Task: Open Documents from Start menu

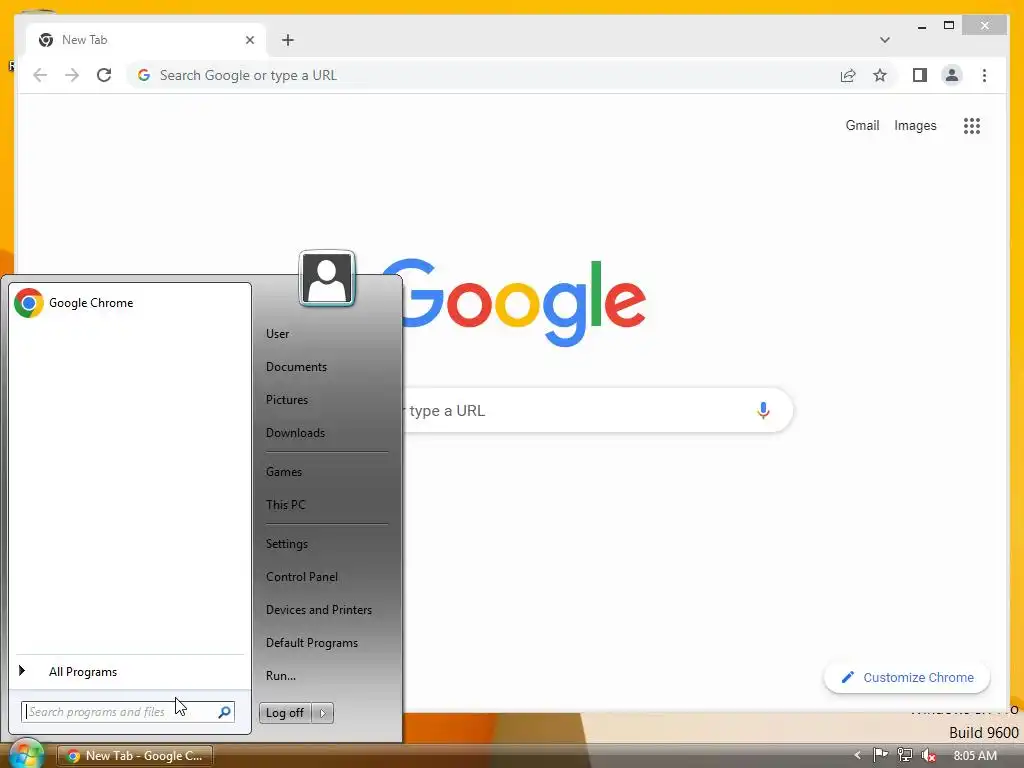Action: point(296,367)
